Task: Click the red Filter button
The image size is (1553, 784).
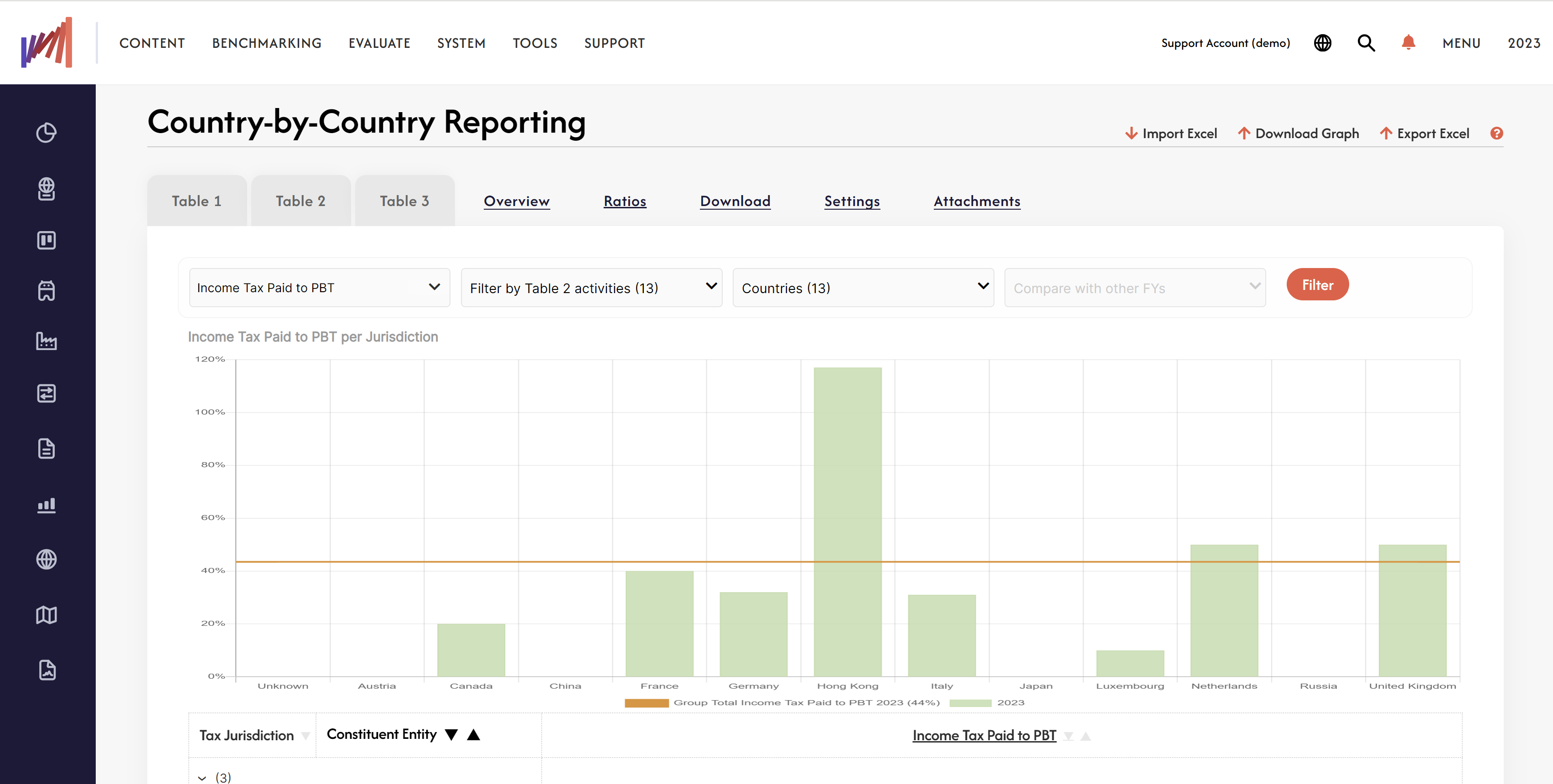Action: click(x=1317, y=284)
